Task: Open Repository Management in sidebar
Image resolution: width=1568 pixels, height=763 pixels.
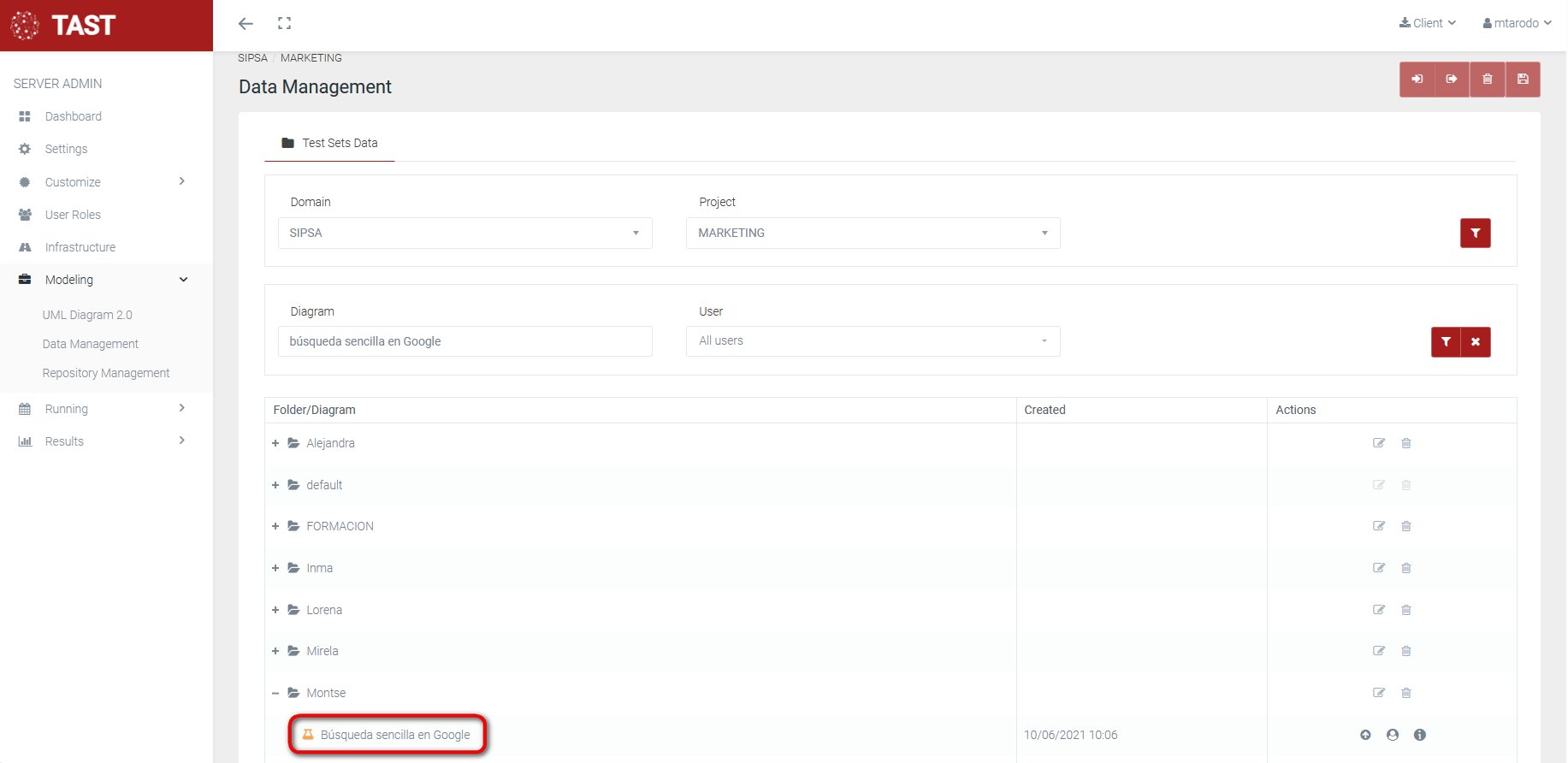Action: click(x=106, y=373)
